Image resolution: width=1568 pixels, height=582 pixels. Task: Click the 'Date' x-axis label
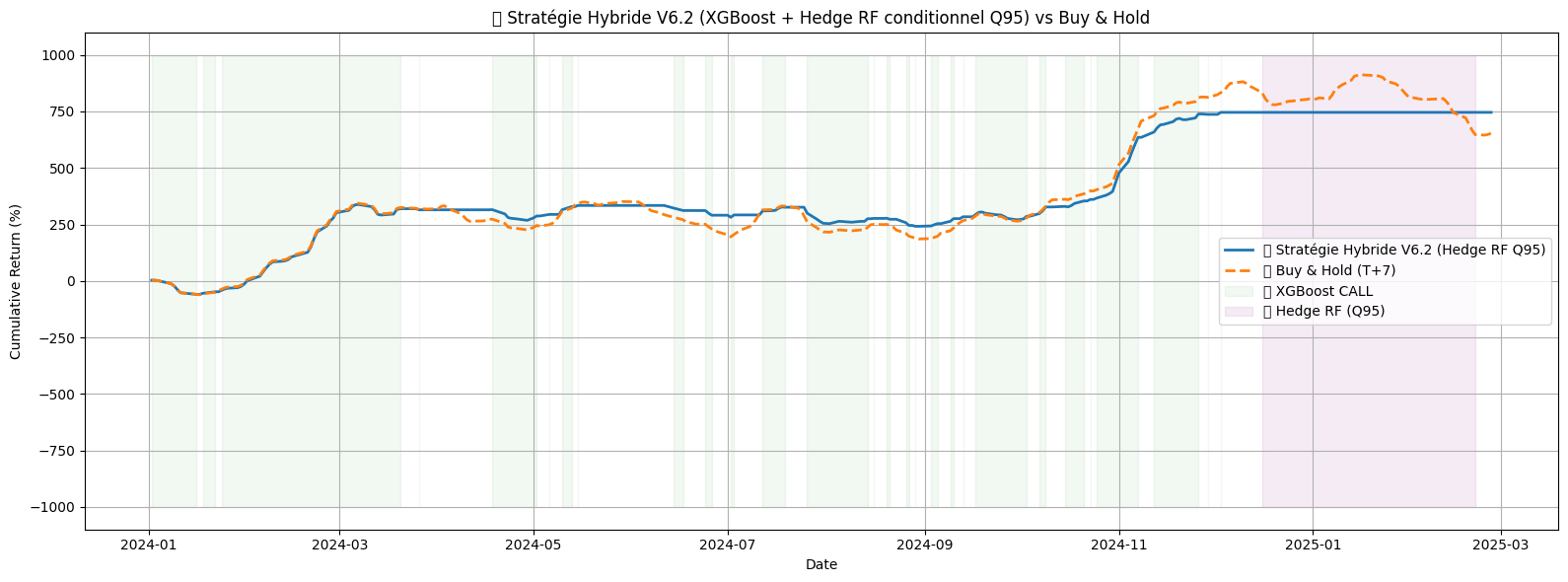tap(821, 565)
